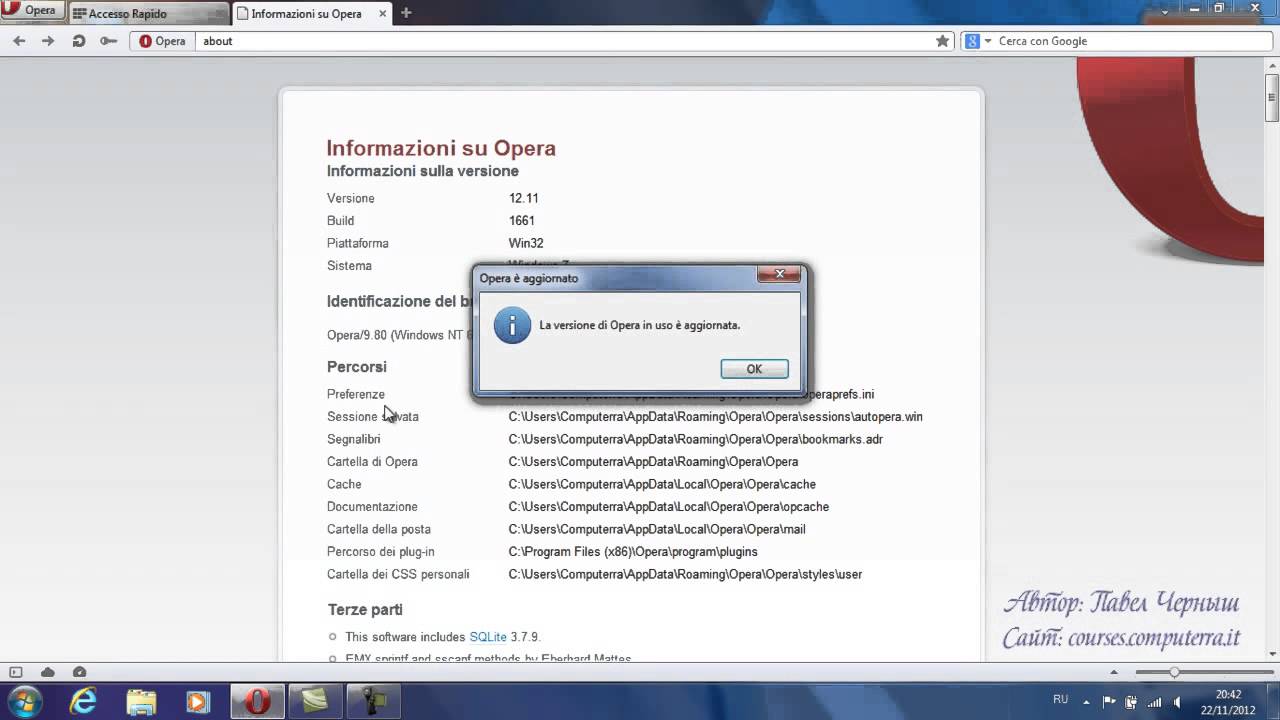Click the Opera Turbo icon in status bar

click(x=80, y=672)
